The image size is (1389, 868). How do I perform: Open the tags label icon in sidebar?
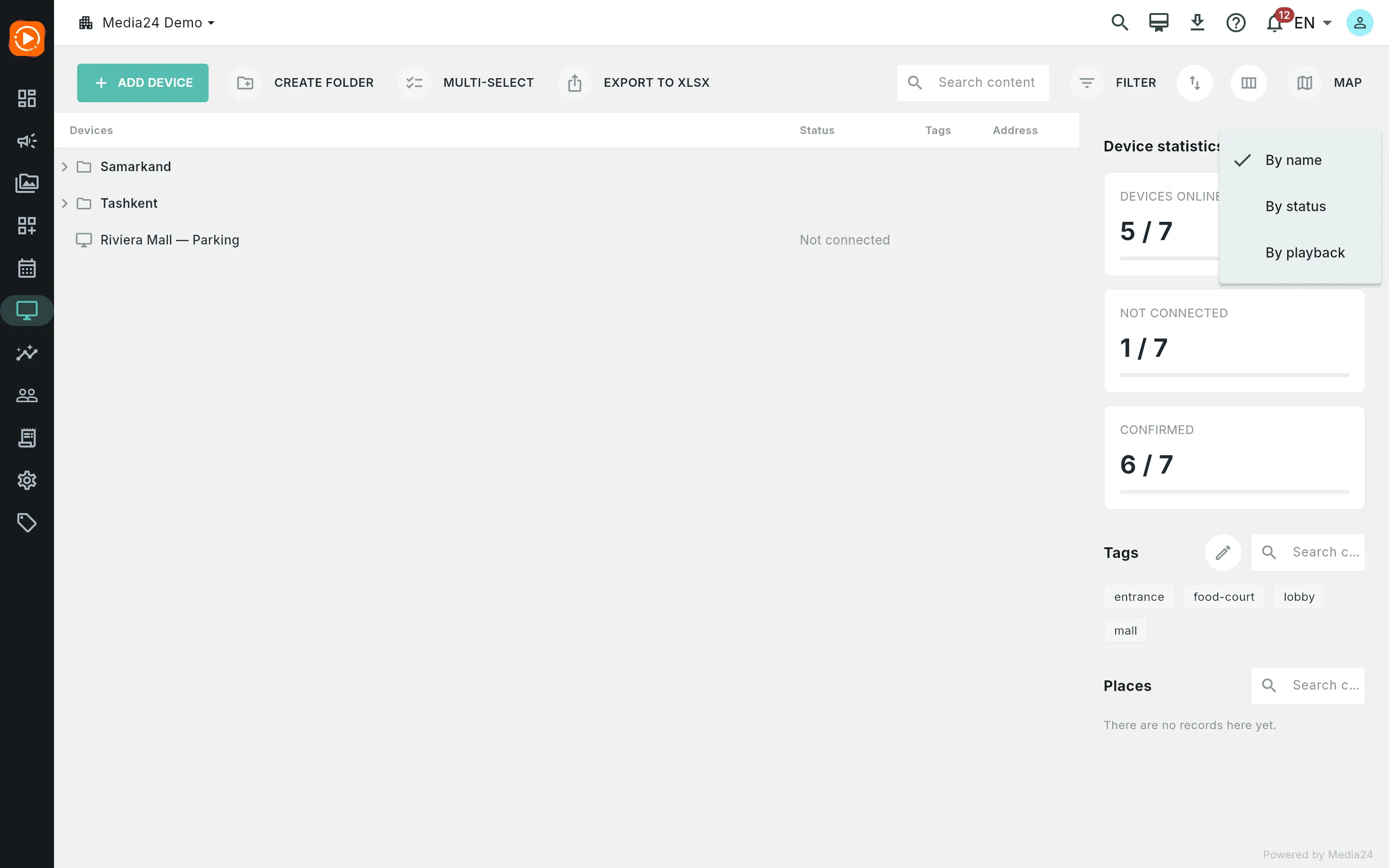coord(27,523)
